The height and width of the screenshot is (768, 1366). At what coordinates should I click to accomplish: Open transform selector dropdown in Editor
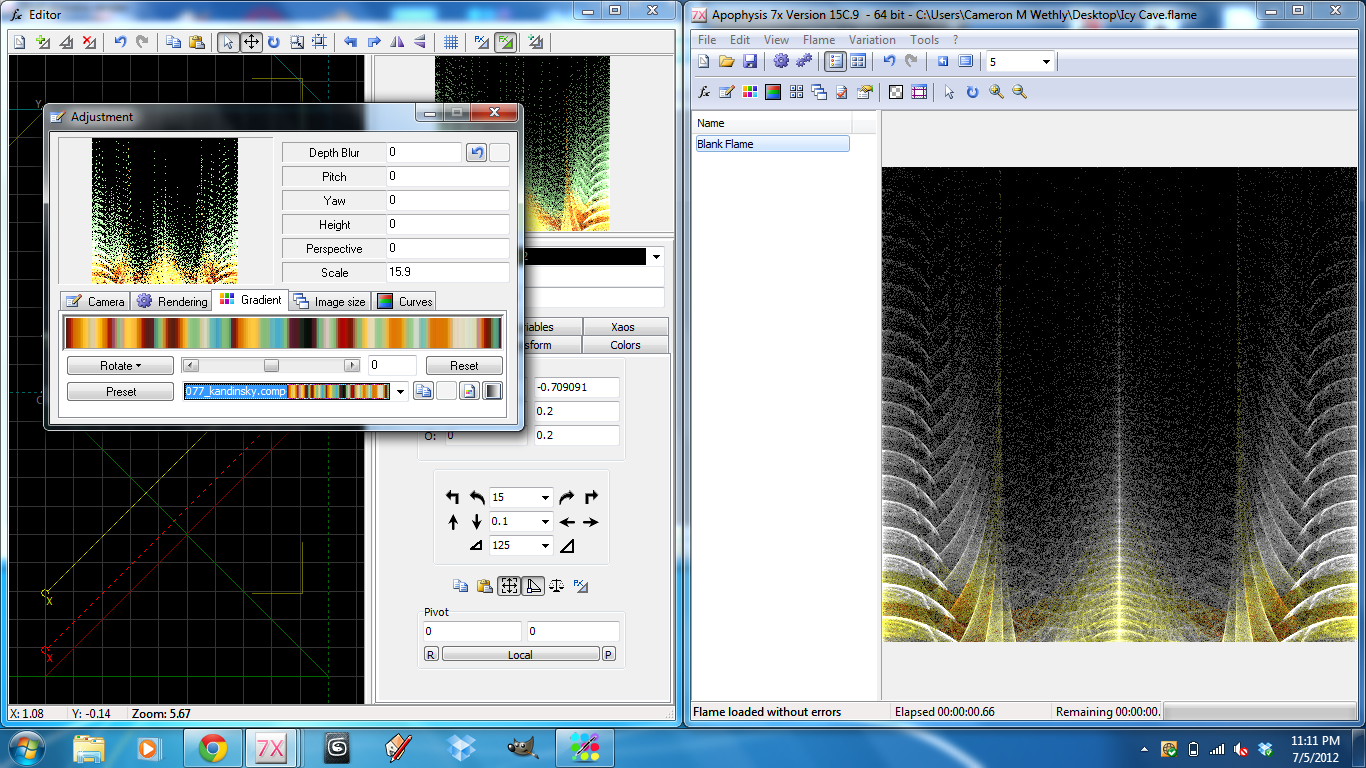coord(656,257)
